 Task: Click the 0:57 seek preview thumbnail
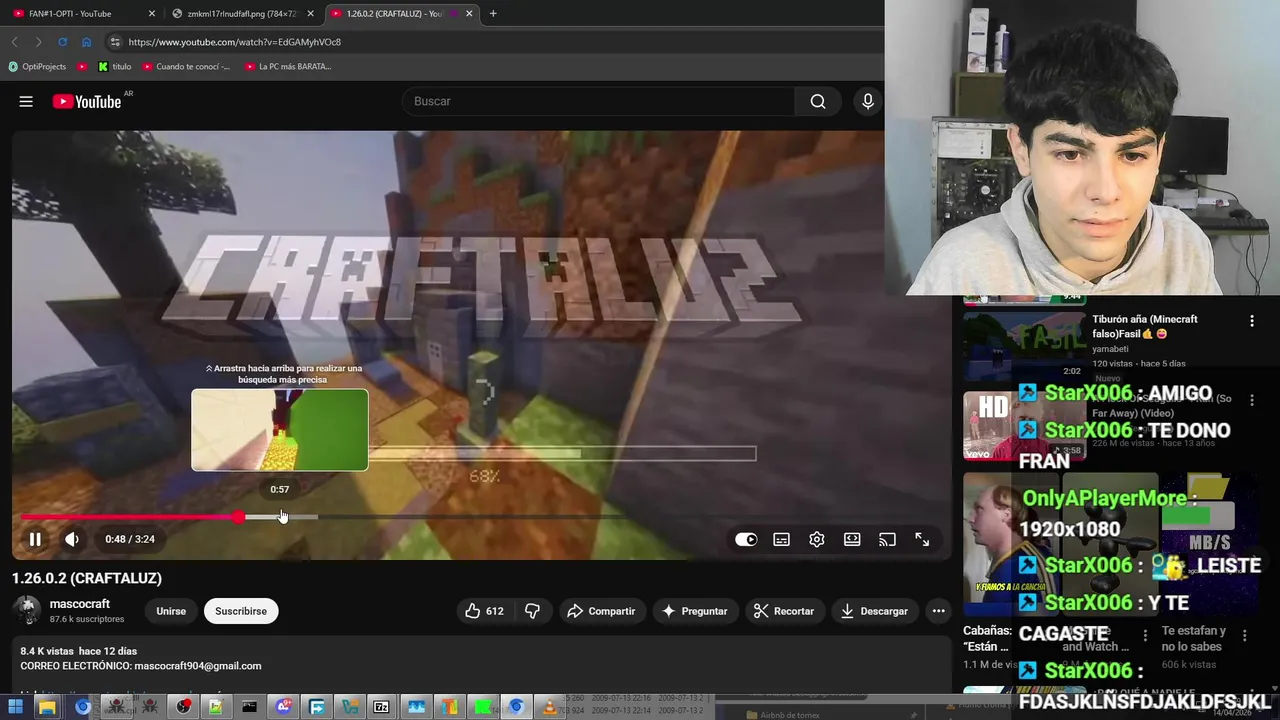[280, 430]
